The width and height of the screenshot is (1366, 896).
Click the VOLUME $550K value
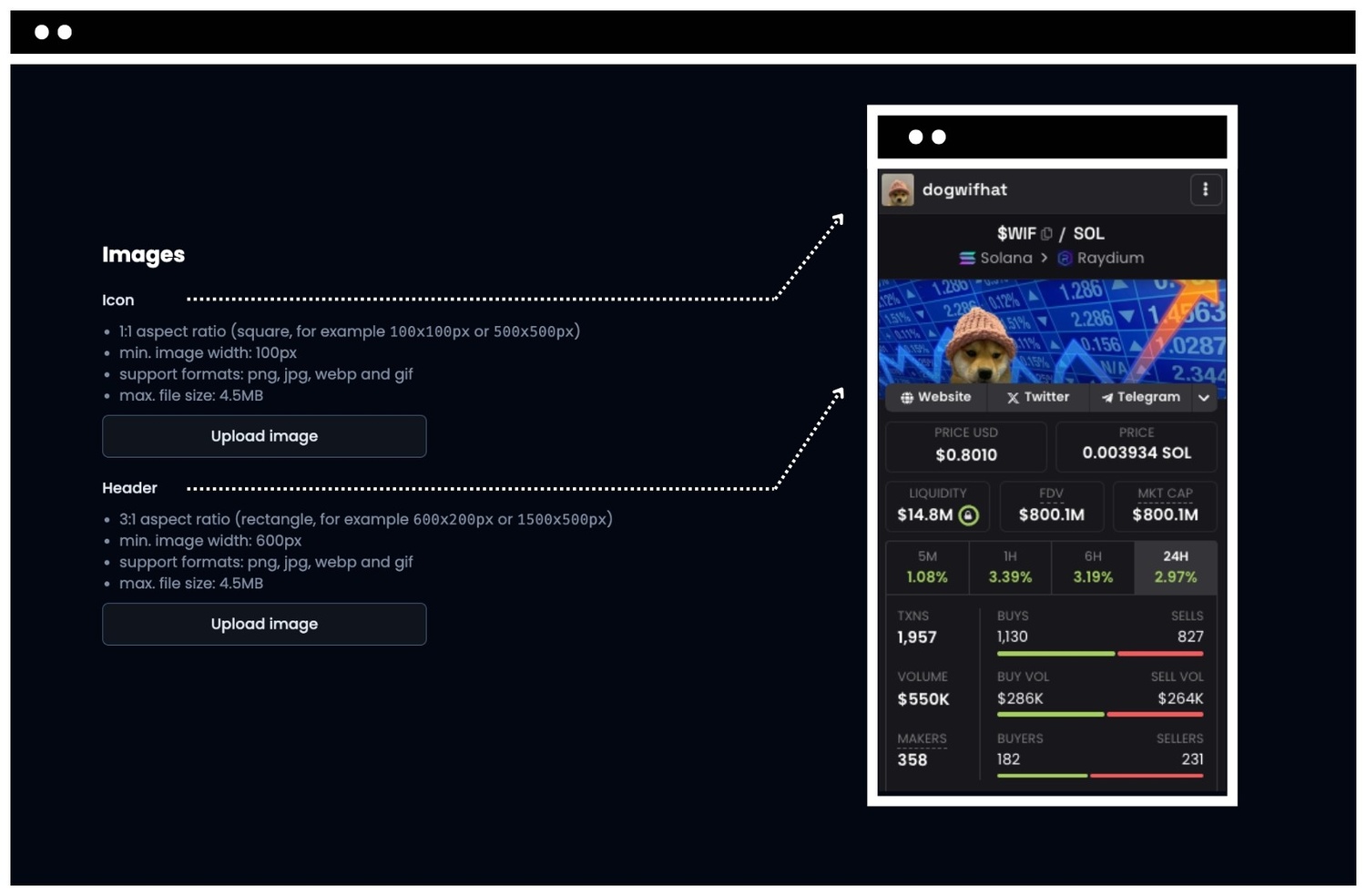[923, 699]
